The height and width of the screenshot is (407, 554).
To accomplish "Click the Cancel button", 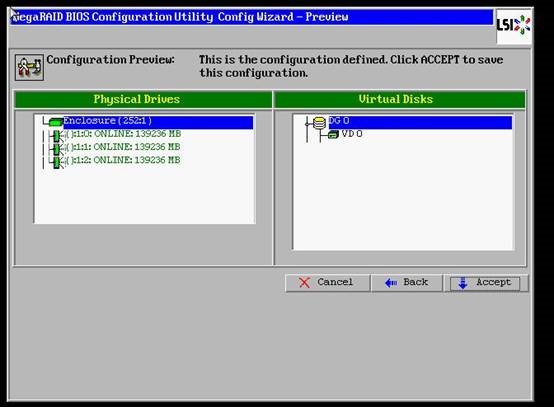I will pos(327,283).
